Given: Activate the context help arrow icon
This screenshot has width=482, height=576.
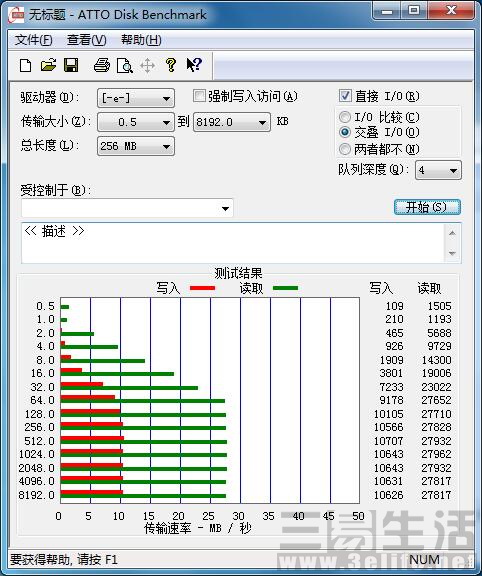Looking at the screenshot, I should (194, 65).
